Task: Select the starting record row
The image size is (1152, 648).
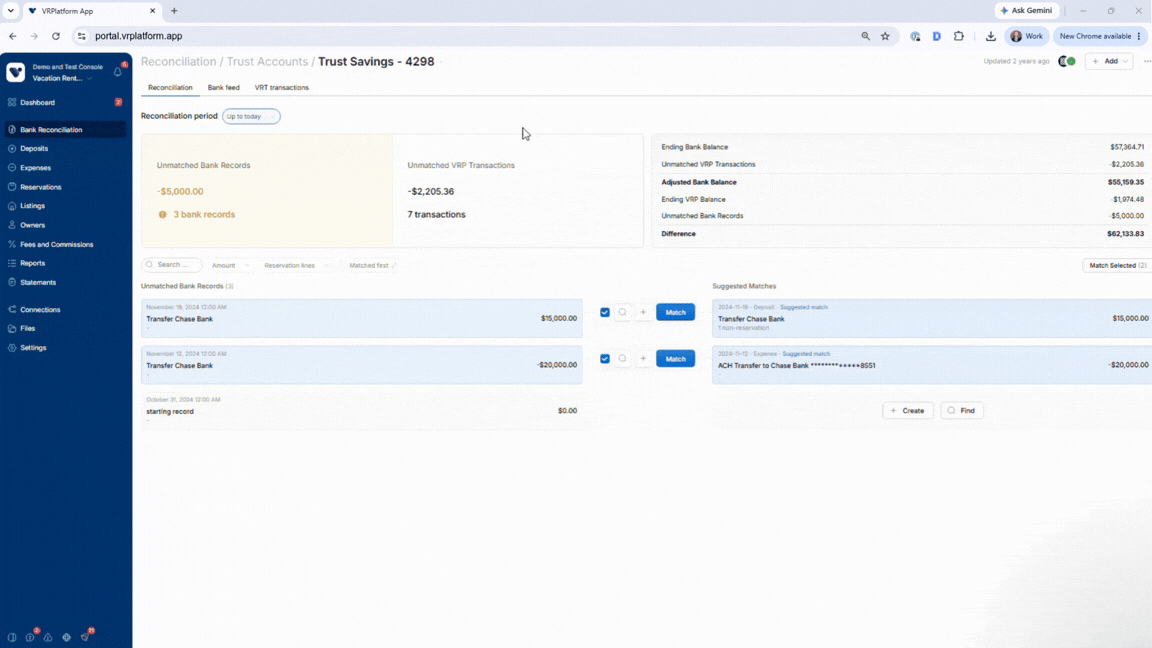Action: [x=361, y=411]
